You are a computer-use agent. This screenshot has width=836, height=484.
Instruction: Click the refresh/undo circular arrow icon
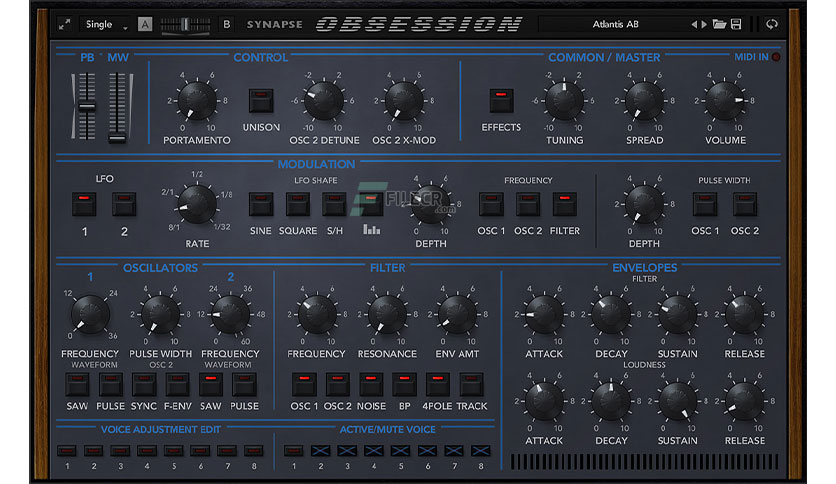pyautogui.click(x=771, y=24)
